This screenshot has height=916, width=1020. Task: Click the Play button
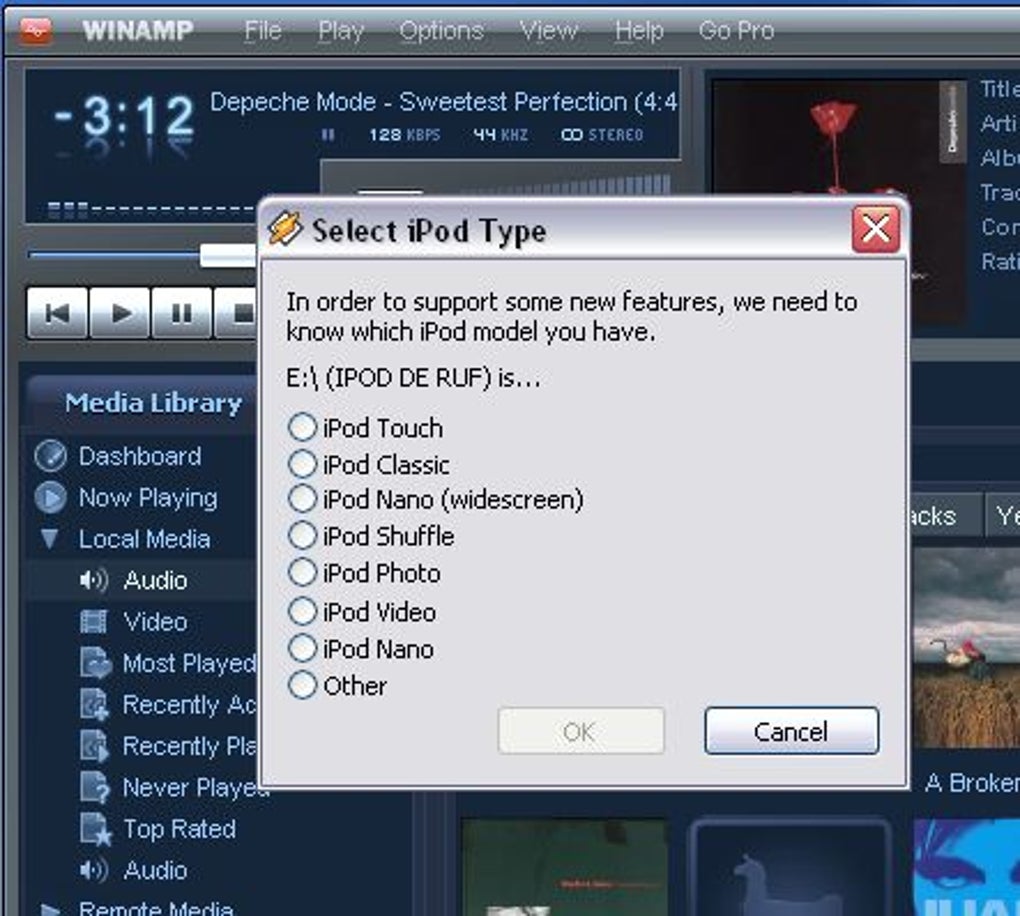coord(120,313)
